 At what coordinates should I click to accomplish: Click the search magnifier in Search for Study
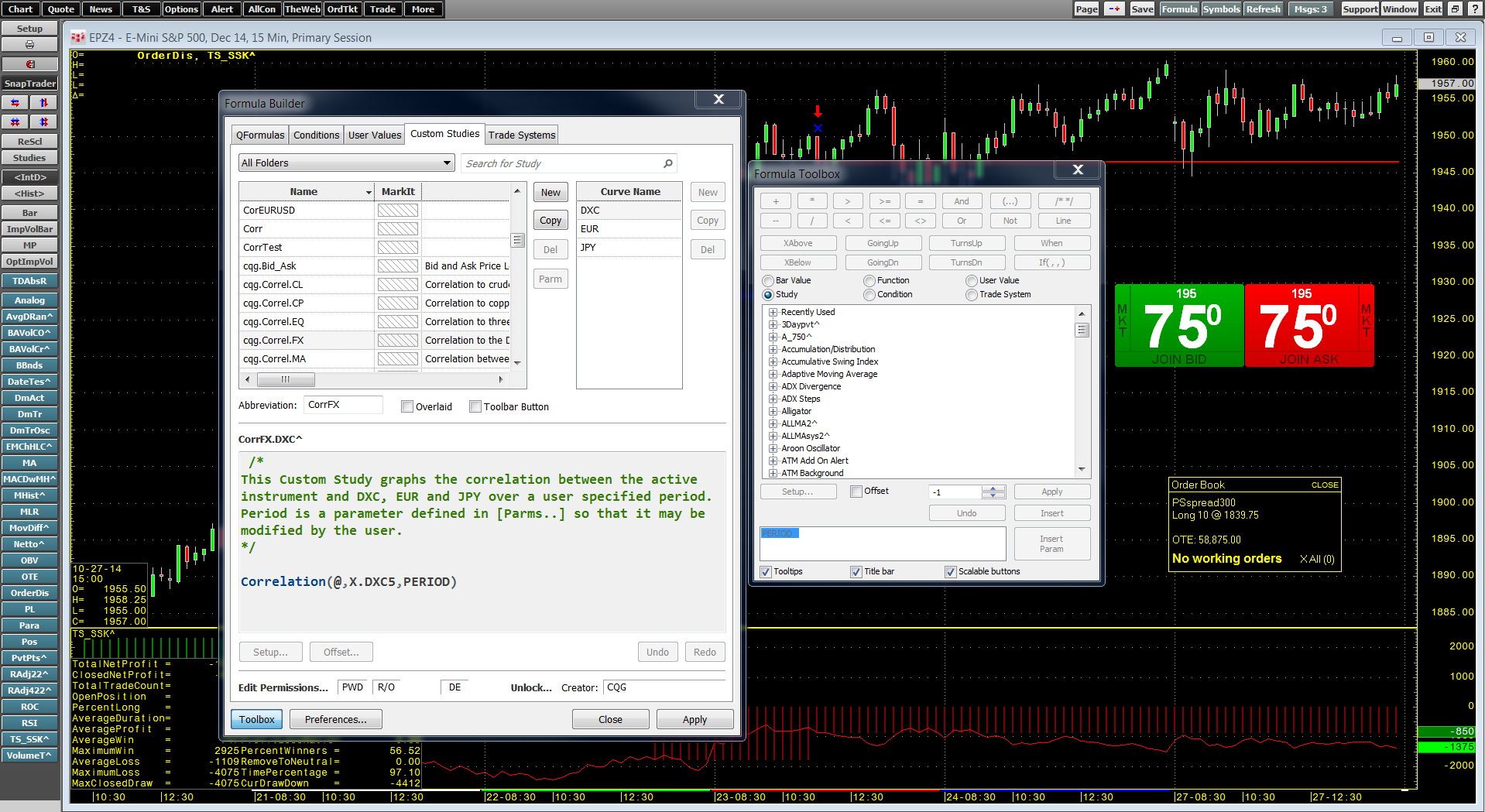pyautogui.click(x=667, y=163)
